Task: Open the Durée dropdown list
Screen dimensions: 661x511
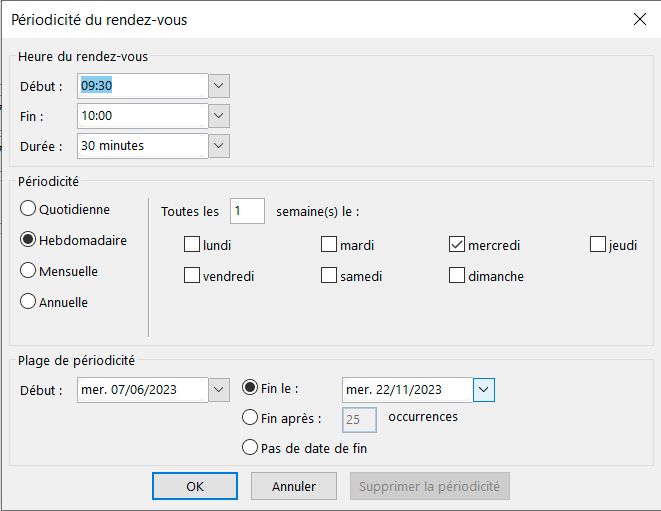Action: tap(219, 146)
